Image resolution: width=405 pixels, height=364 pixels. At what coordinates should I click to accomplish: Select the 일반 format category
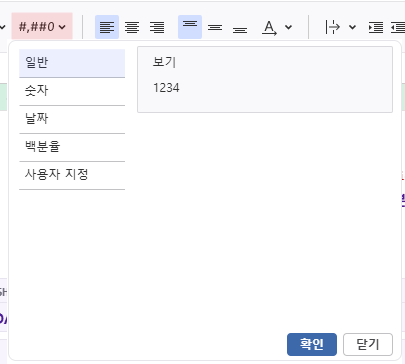click(x=72, y=63)
